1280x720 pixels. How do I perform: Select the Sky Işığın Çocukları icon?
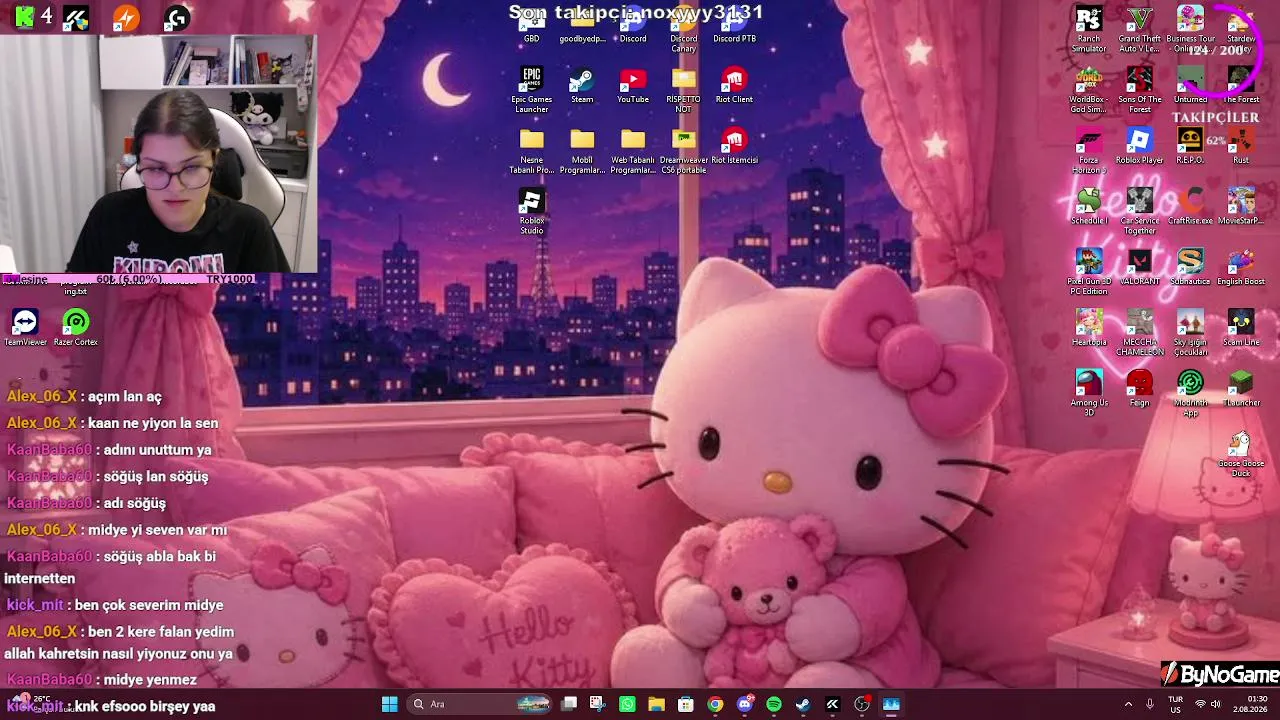[x=1190, y=333]
